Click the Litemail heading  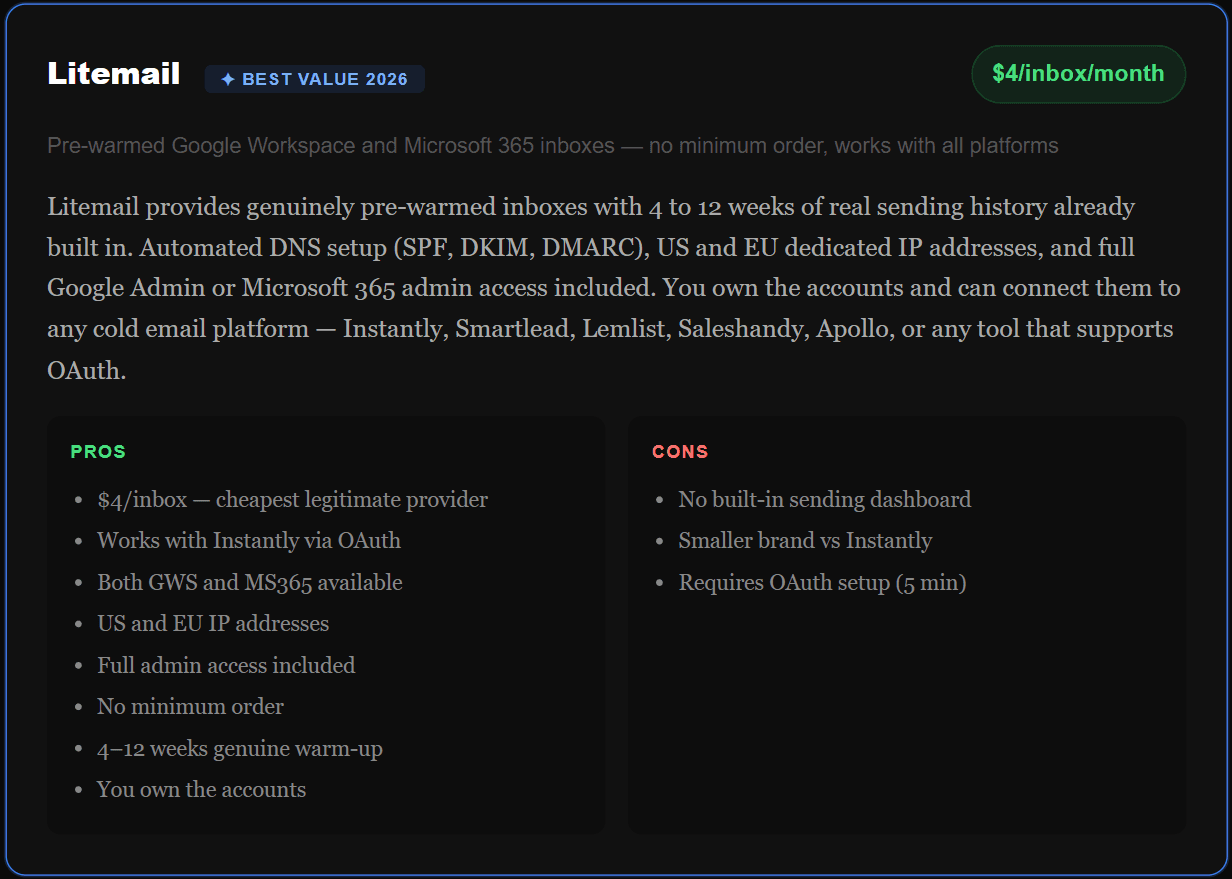pyautogui.click(x=114, y=73)
